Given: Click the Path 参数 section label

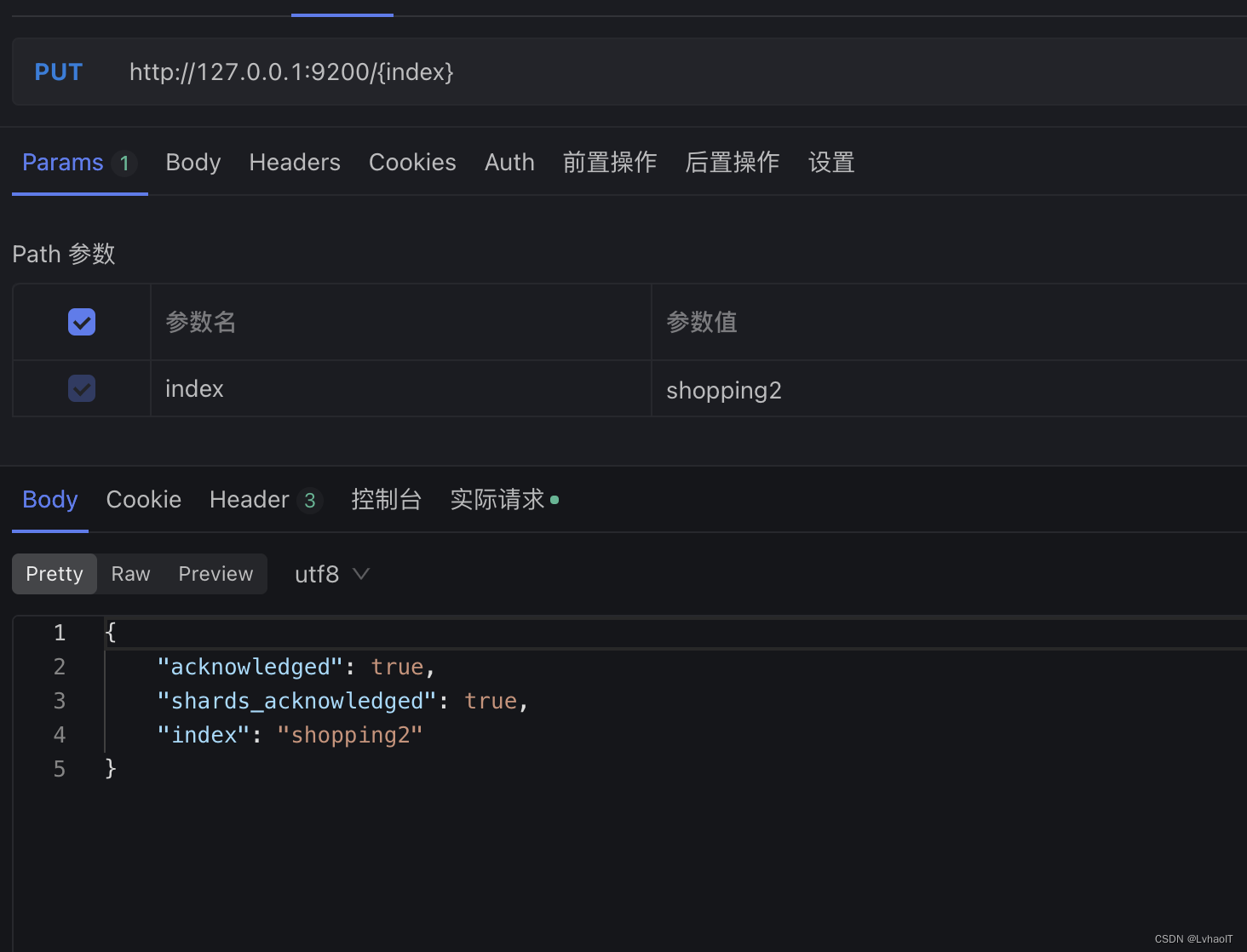Looking at the screenshot, I should tap(64, 254).
